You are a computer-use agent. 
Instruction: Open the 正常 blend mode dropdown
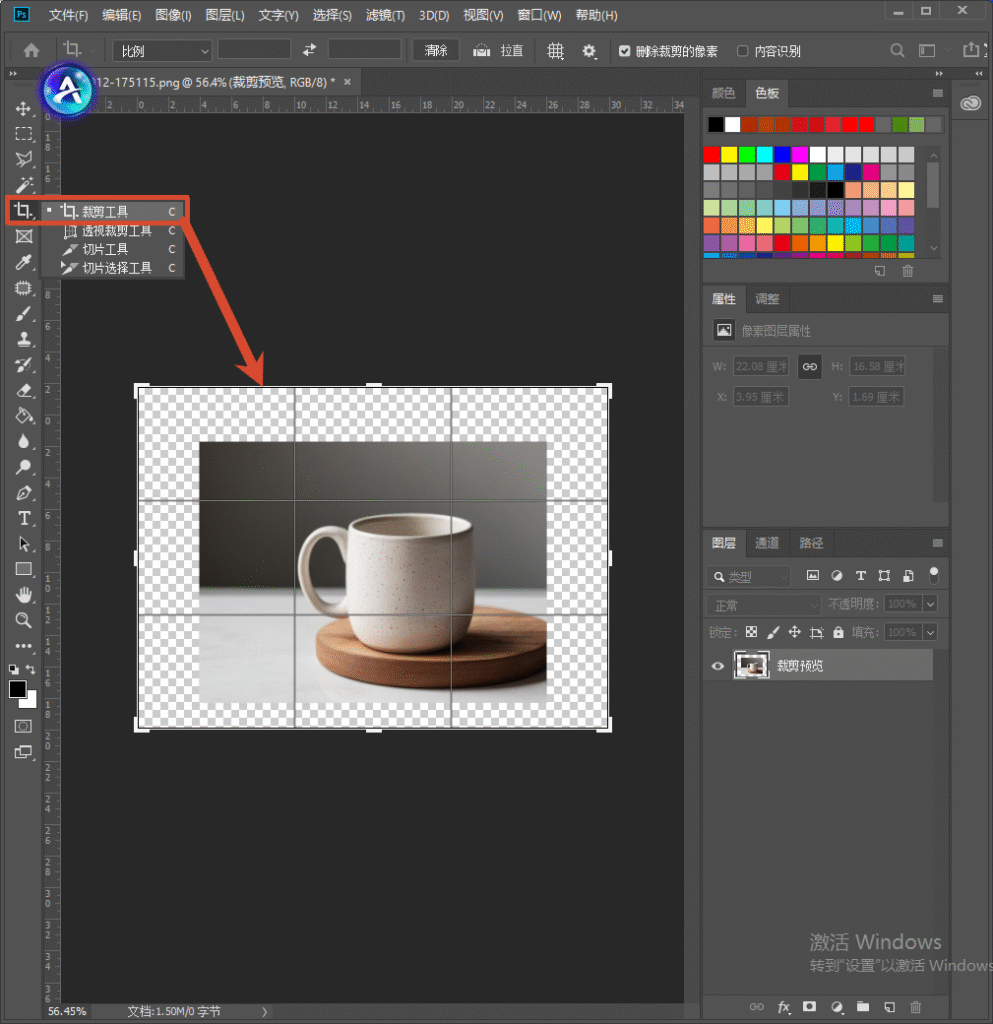(763, 605)
